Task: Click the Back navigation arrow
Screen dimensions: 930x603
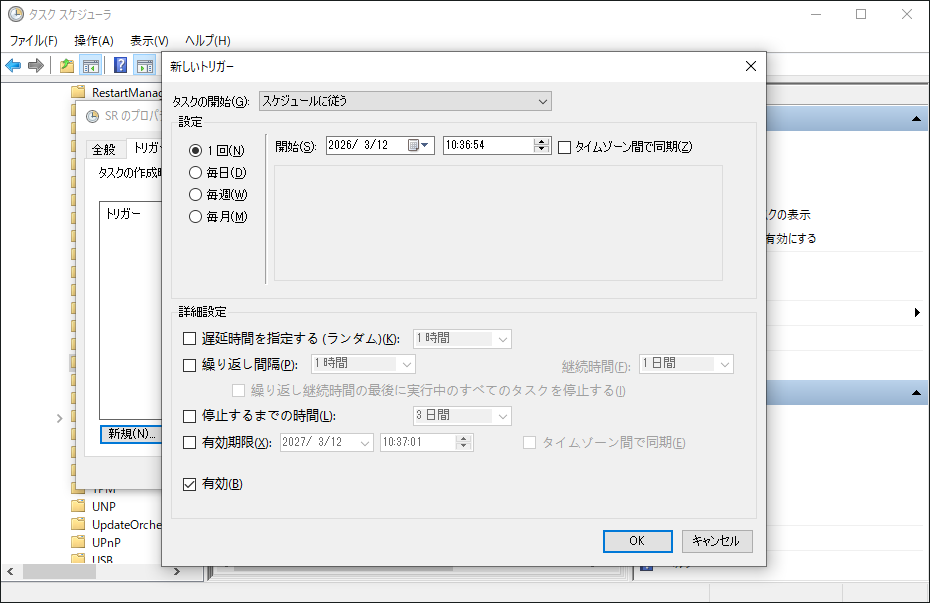Action: (13, 65)
